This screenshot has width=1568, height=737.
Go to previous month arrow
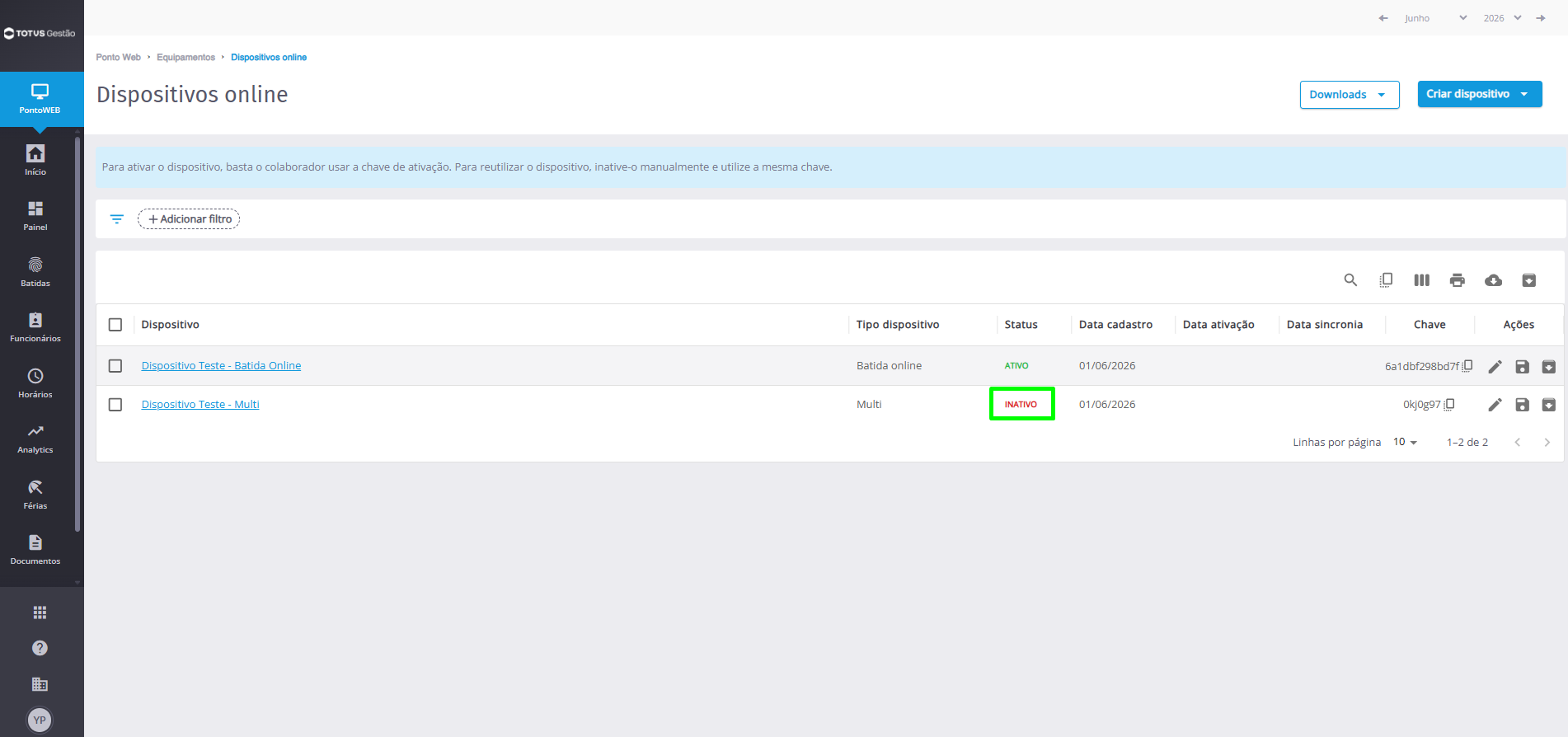tap(1383, 18)
